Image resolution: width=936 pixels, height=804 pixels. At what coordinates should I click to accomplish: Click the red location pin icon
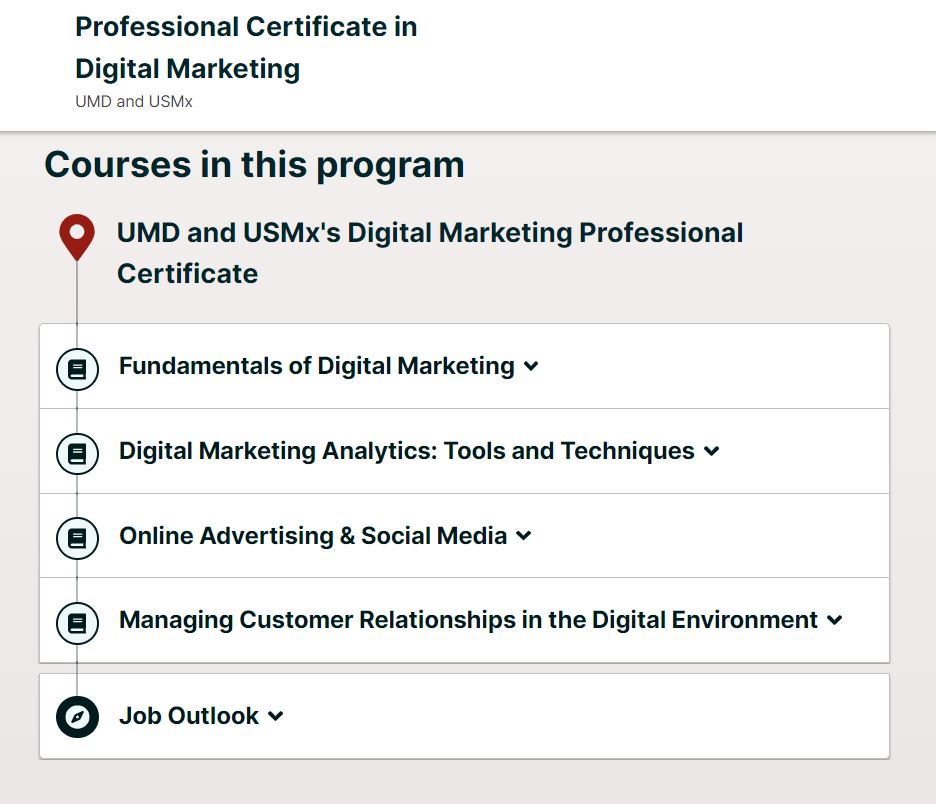click(77, 235)
